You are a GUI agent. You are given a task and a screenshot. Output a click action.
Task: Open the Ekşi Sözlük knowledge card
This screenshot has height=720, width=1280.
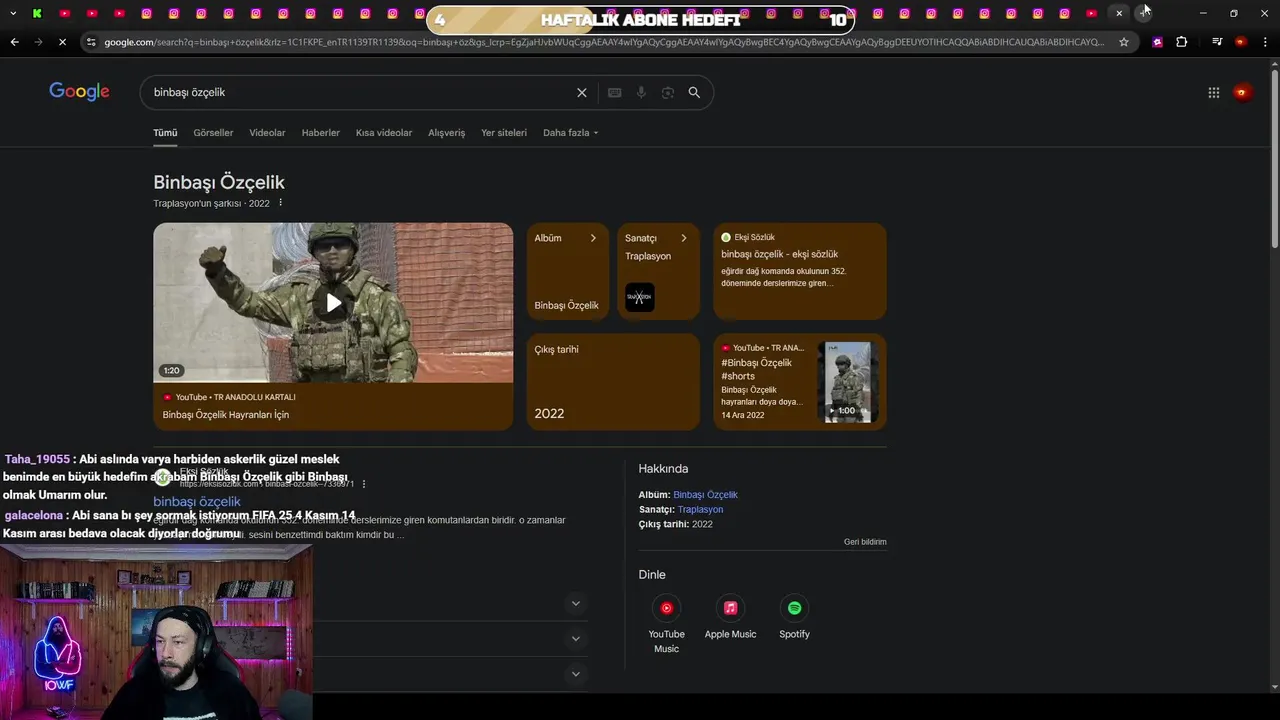click(800, 271)
